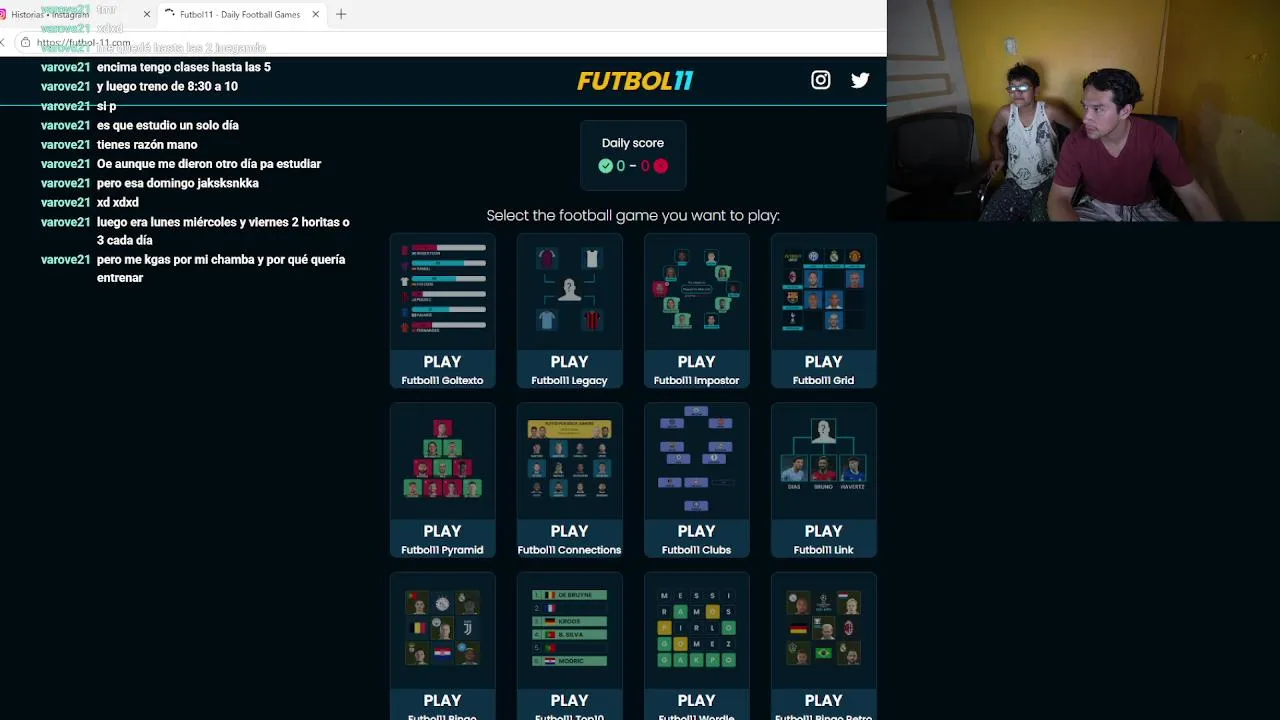Image resolution: width=1280 pixels, height=720 pixels.
Task: Click PLAY on the Top10 game card
Action: (x=569, y=700)
